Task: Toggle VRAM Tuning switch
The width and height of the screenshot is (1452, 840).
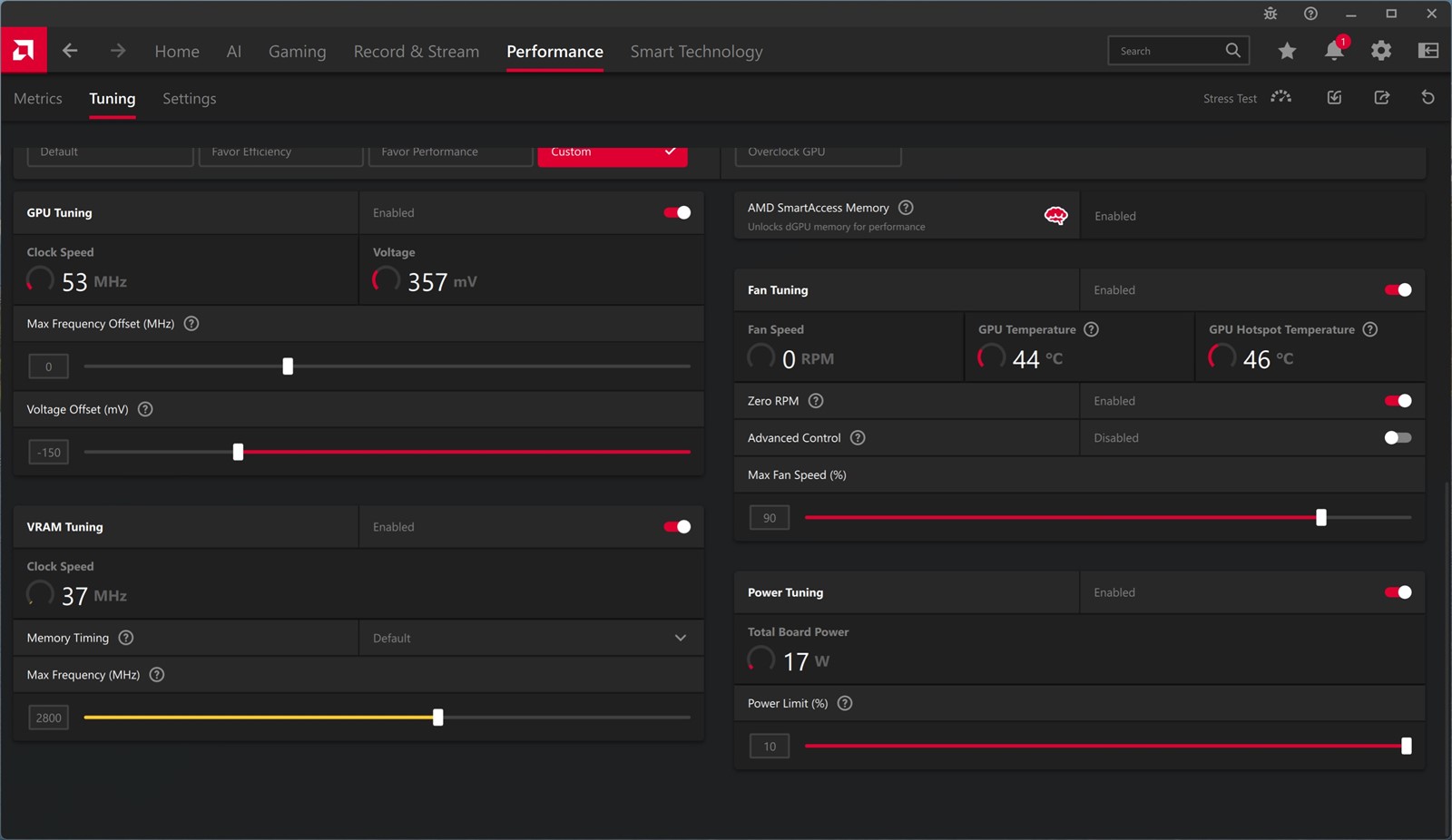Action: (x=677, y=527)
